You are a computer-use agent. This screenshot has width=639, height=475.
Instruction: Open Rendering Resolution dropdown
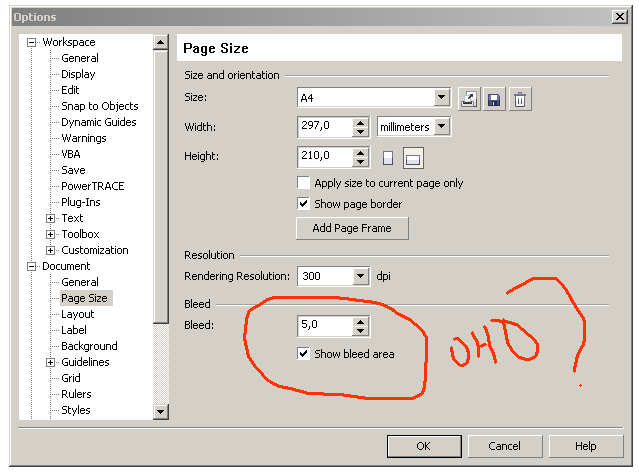tap(361, 276)
